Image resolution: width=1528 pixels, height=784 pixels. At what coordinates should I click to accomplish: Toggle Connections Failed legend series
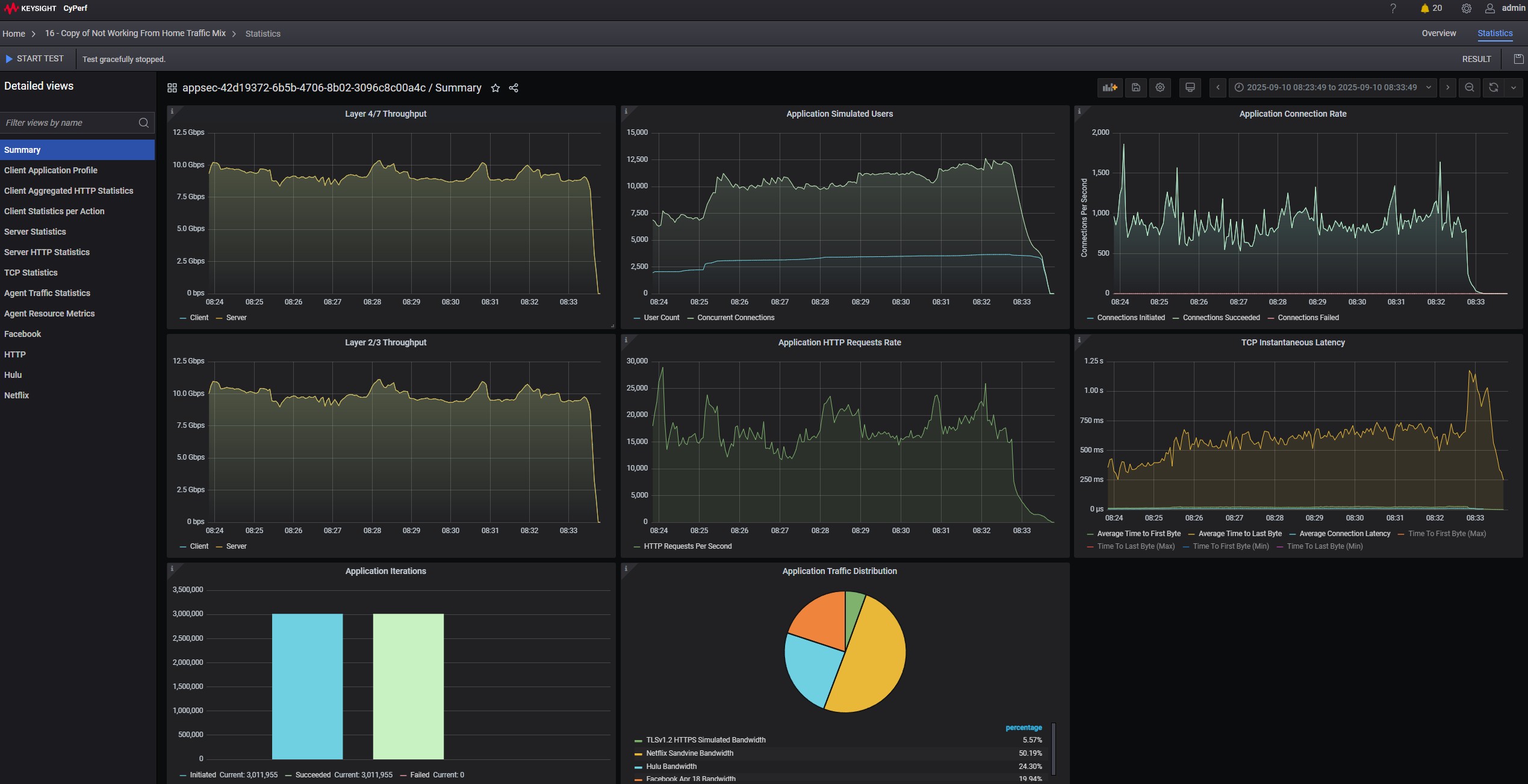pos(1308,318)
